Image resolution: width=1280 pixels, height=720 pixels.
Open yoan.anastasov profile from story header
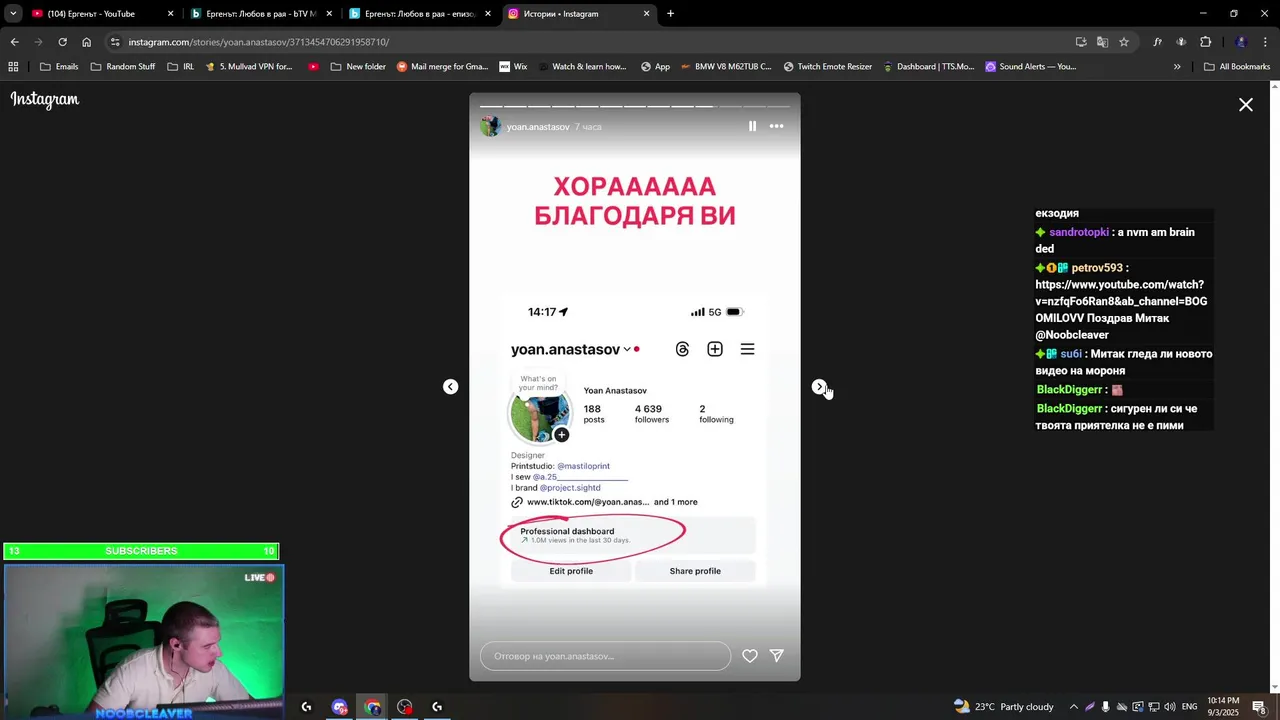pos(538,127)
